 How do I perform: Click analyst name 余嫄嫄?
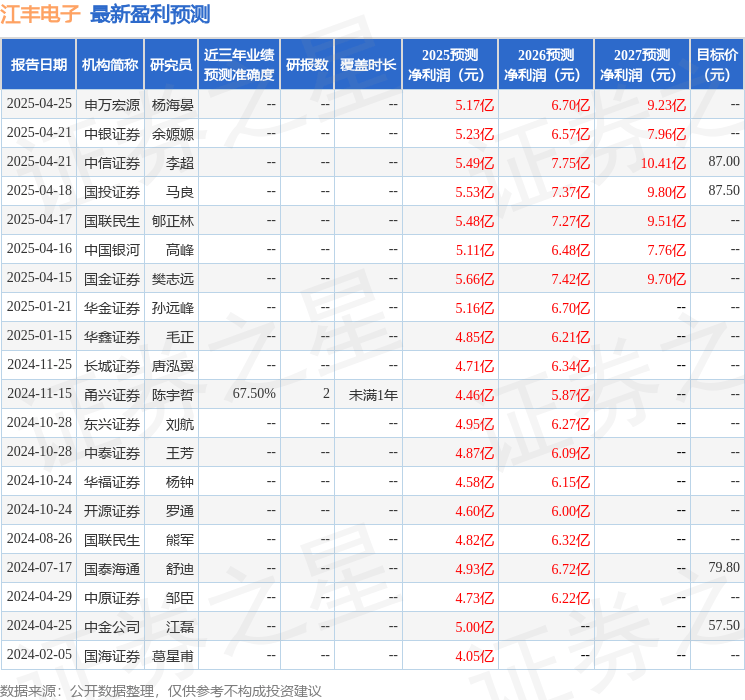click(x=172, y=134)
